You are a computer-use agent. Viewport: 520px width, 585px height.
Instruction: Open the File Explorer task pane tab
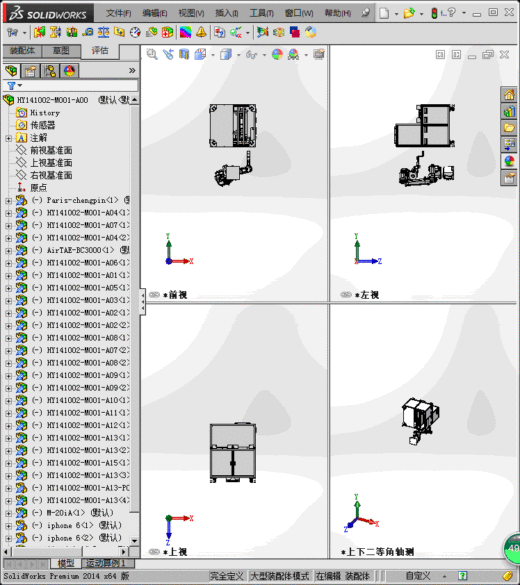pyautogui.click(x=509, y=128)
